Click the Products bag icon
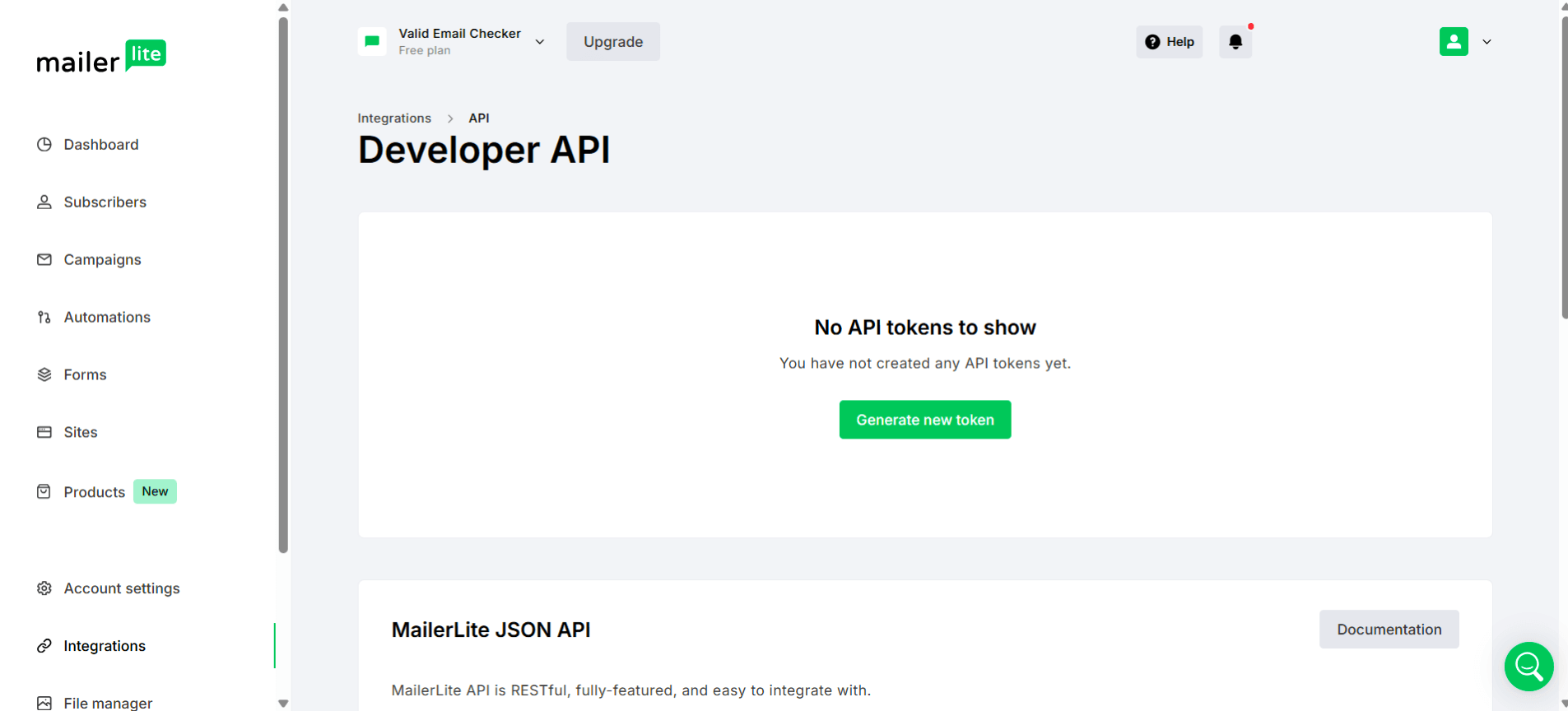Image resolution: width=1568 pixels, height=711 pixels. (44, 492)
